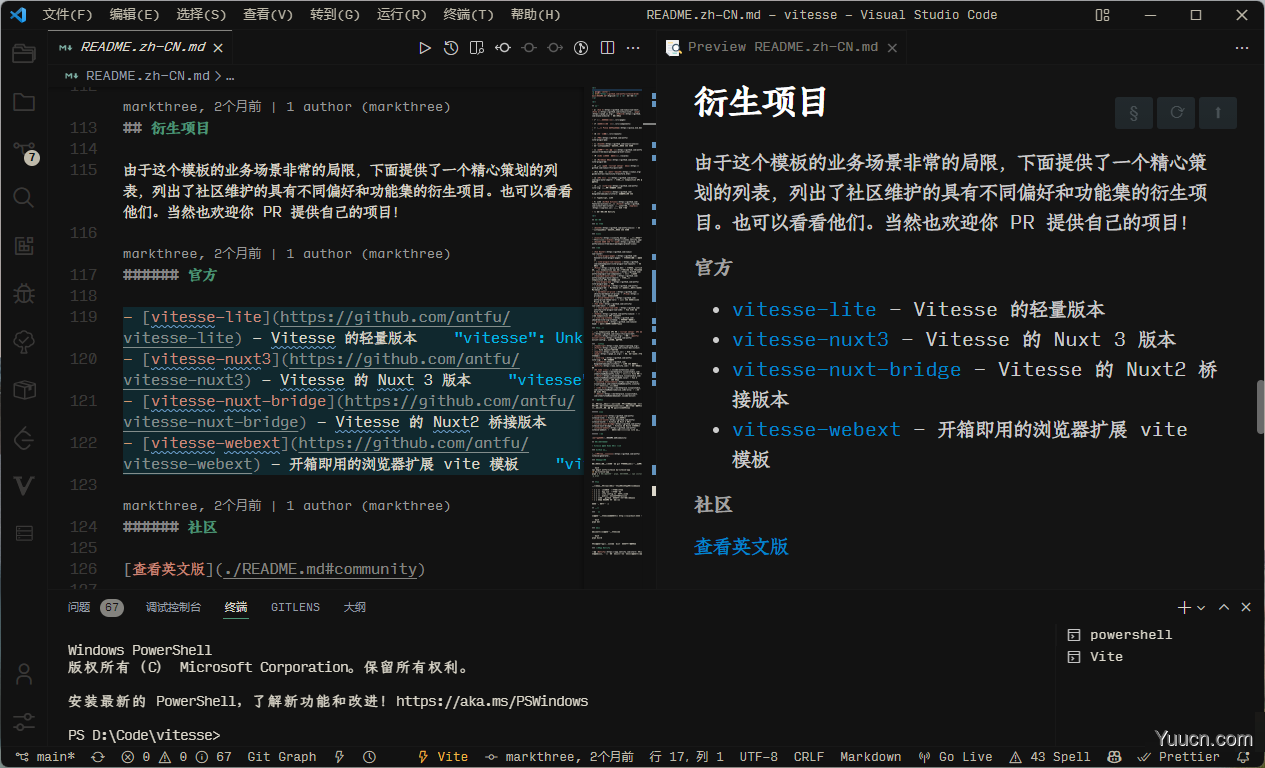This screenshot has width=1265, height=768.
Task: Open more actions menu for README editor
Action: tap(633, 47)
